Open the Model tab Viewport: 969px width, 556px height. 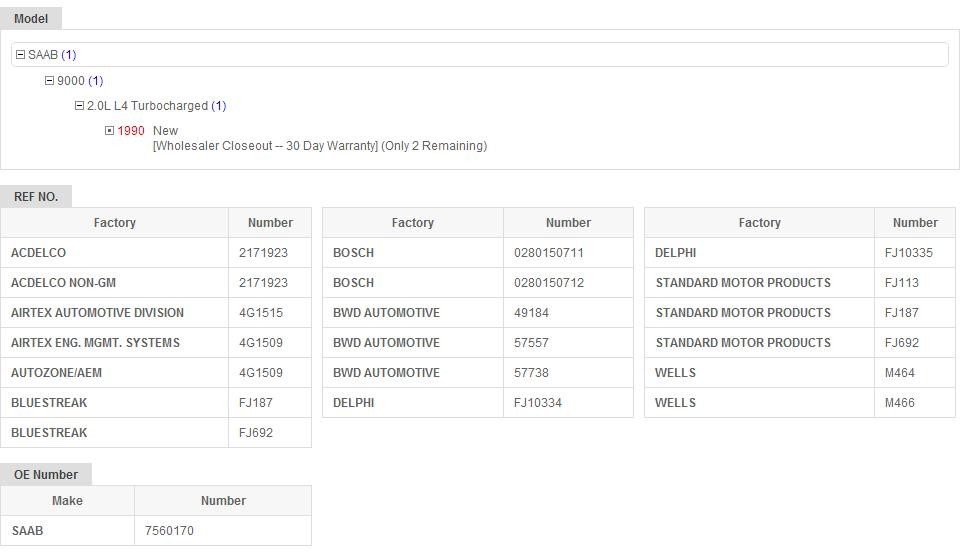pyautogui.click(x=31, y=18)
